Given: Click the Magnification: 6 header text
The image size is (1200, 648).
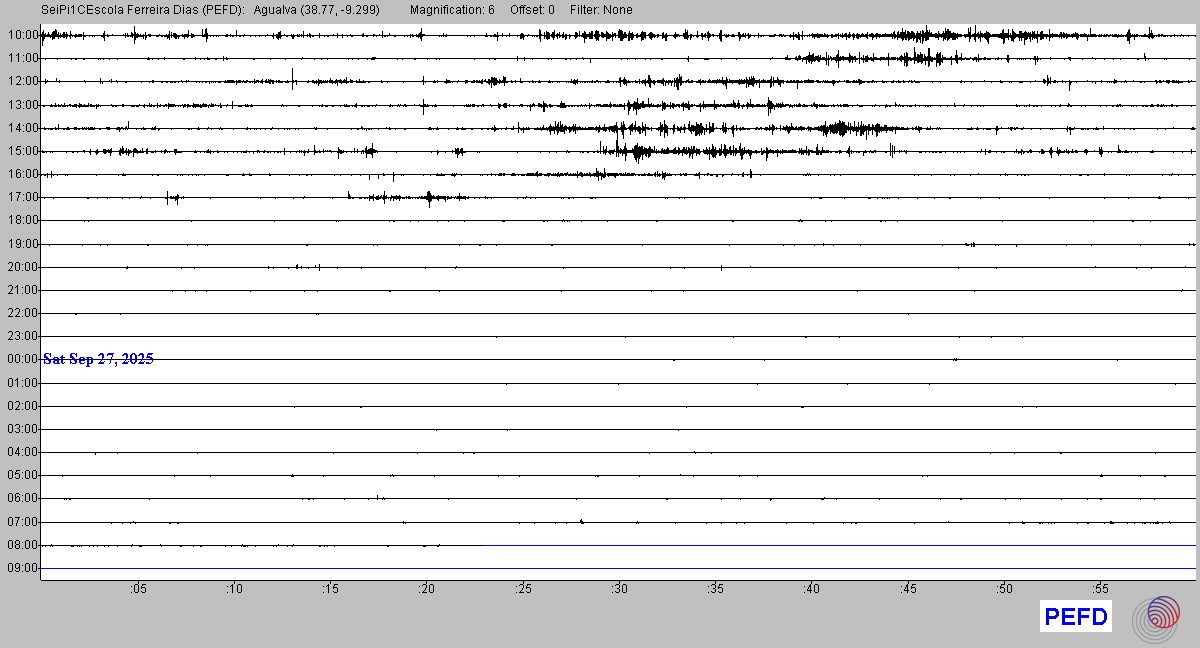Looking at the screenshot, I should tap(452, 10).
